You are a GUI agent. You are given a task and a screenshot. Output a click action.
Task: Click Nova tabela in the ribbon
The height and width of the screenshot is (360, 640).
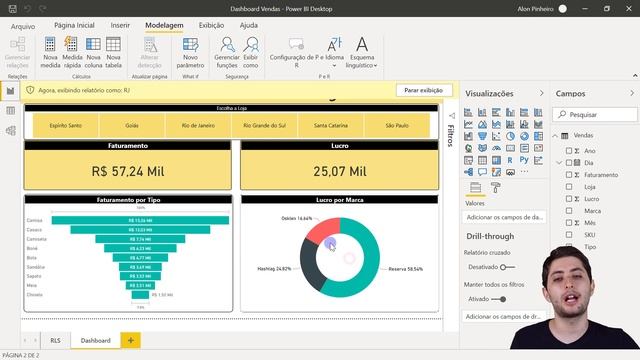[113, 52]
